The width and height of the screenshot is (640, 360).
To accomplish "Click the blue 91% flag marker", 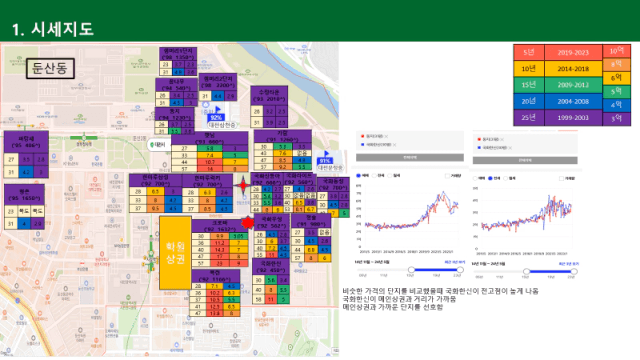I will point(324,158).
